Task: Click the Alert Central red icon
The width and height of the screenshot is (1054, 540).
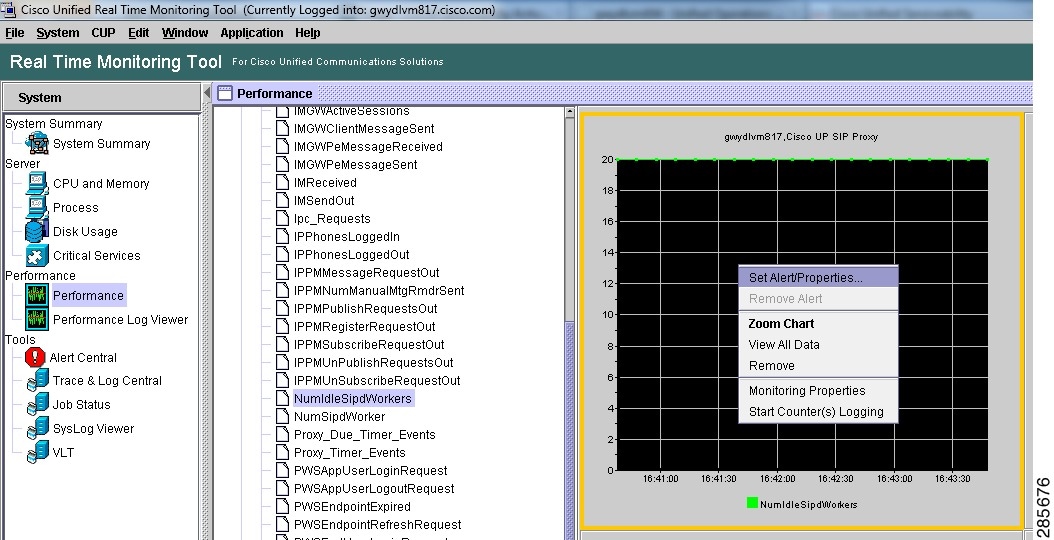Action: pyautogui.click(x=35, y=357)
